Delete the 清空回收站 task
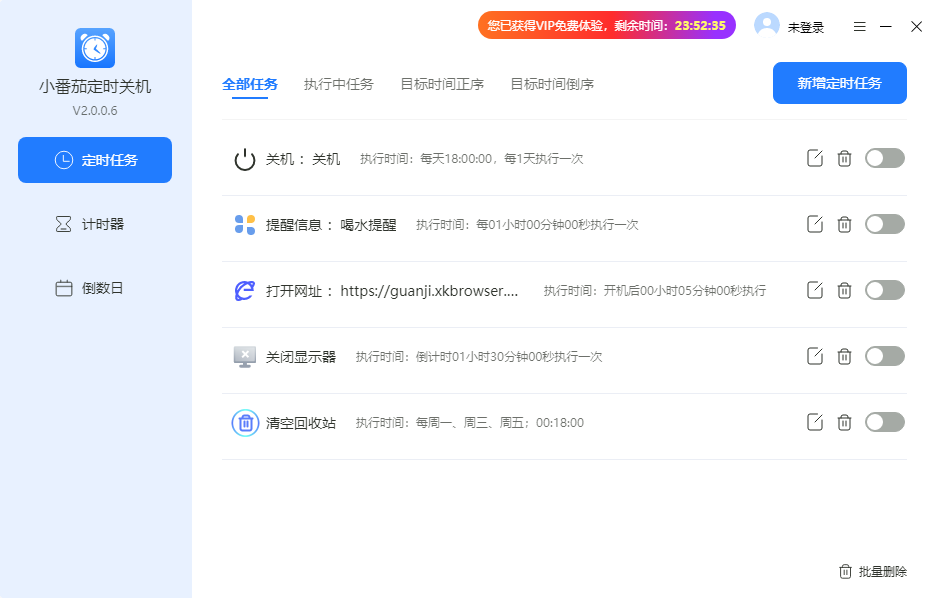The image size is (940, 598). (x=844, y=422)
